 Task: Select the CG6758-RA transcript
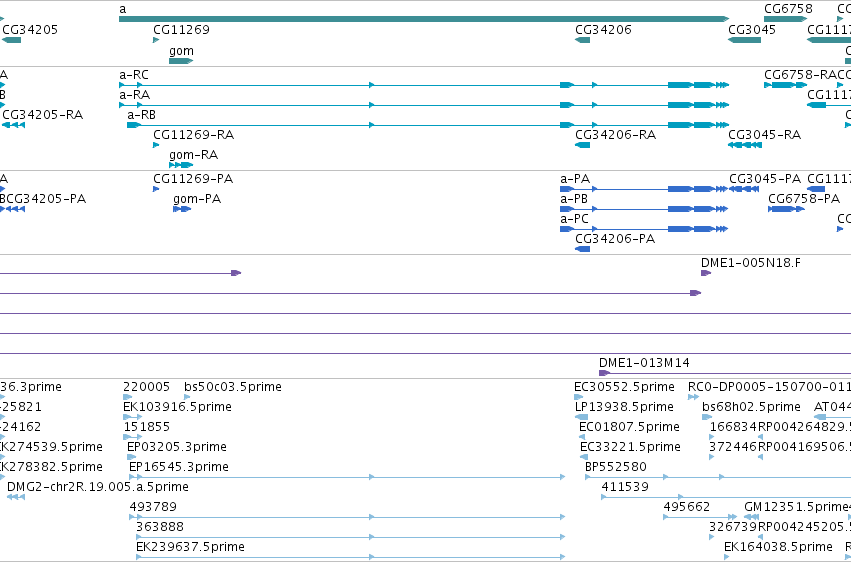click(x=786, y=85)
